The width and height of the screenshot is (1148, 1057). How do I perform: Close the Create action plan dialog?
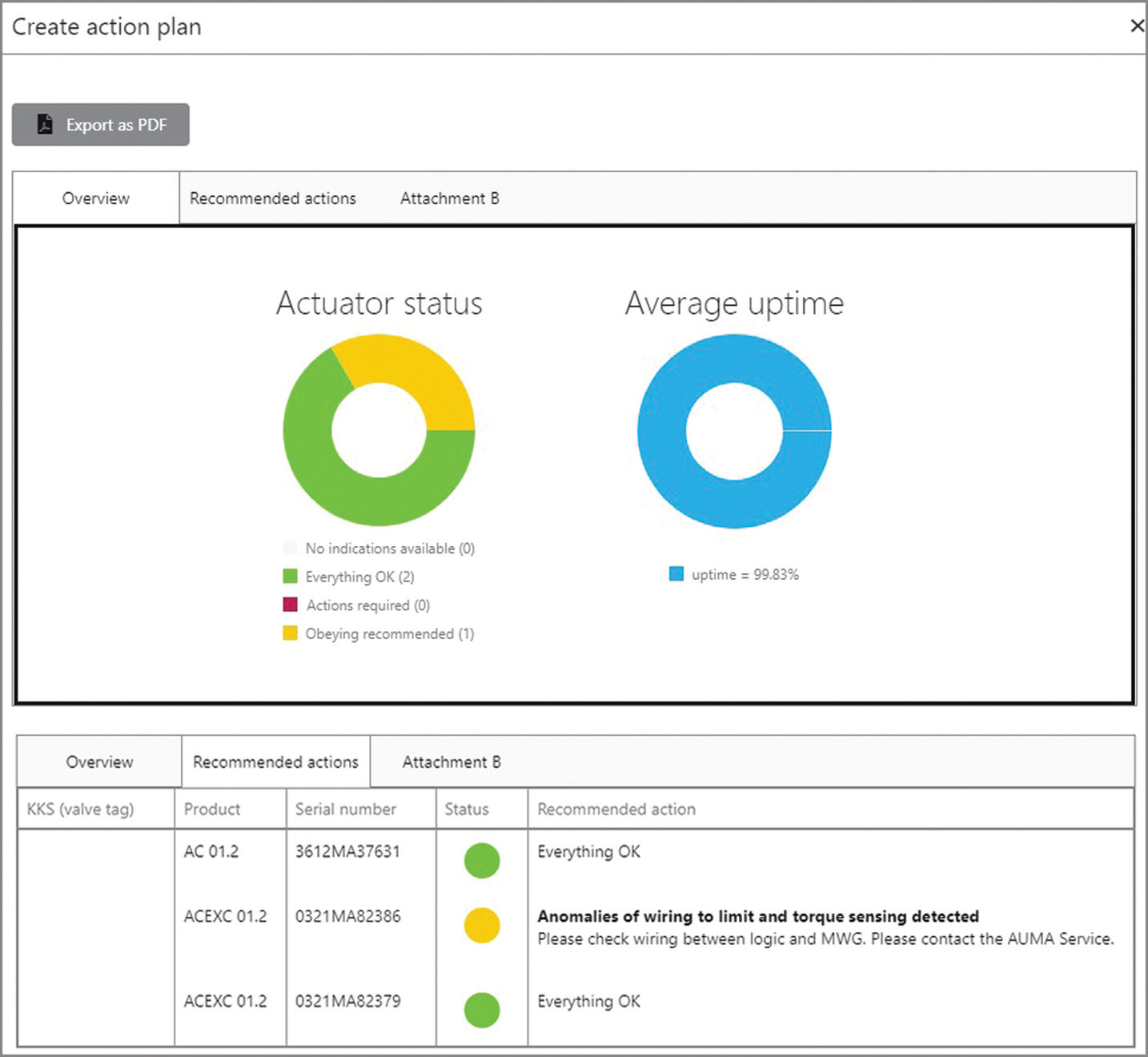[1136, 26]
